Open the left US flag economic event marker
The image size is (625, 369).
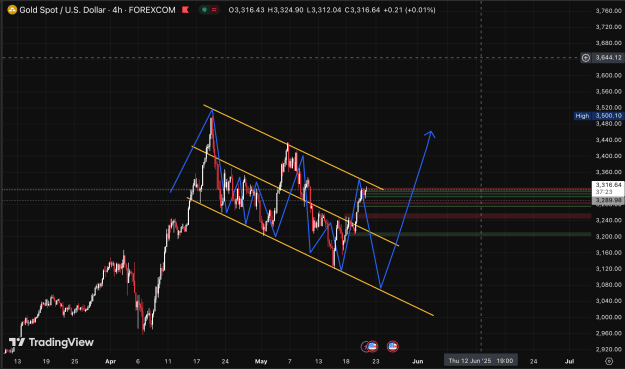pos(372,346)
